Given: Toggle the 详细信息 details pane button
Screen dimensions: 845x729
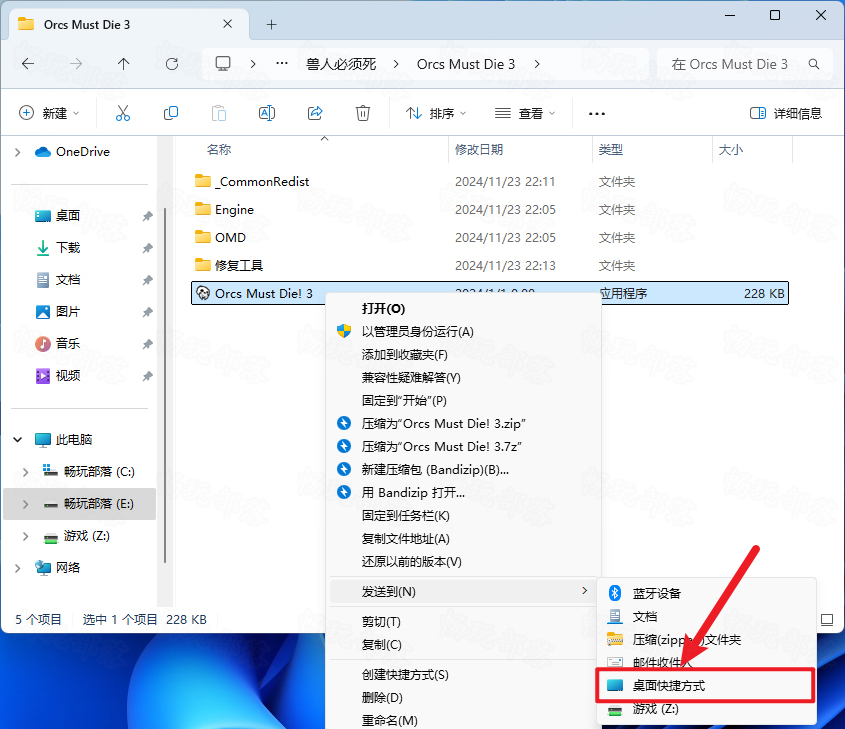Looking at the screenshot, I should tap(786, 113).
